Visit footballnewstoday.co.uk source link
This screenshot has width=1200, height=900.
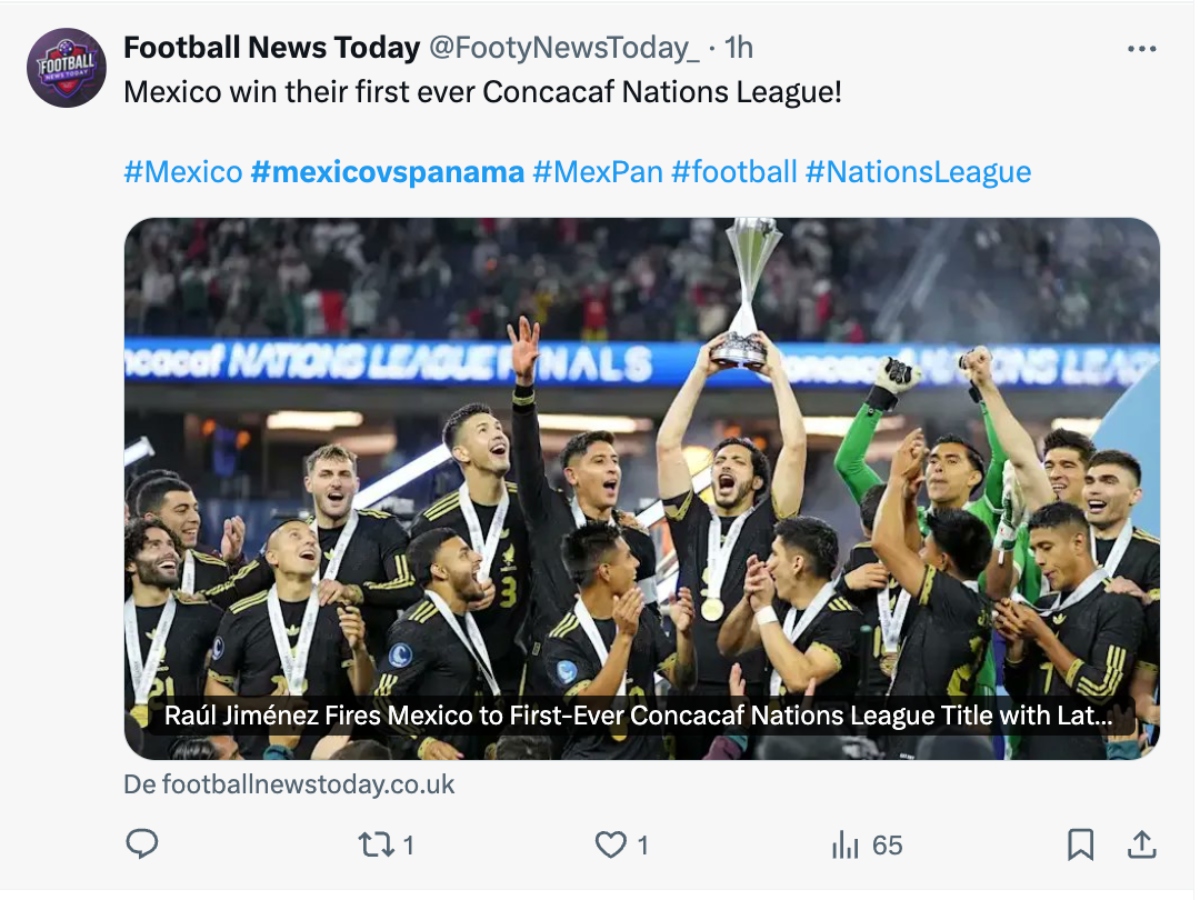coord(289,785)
